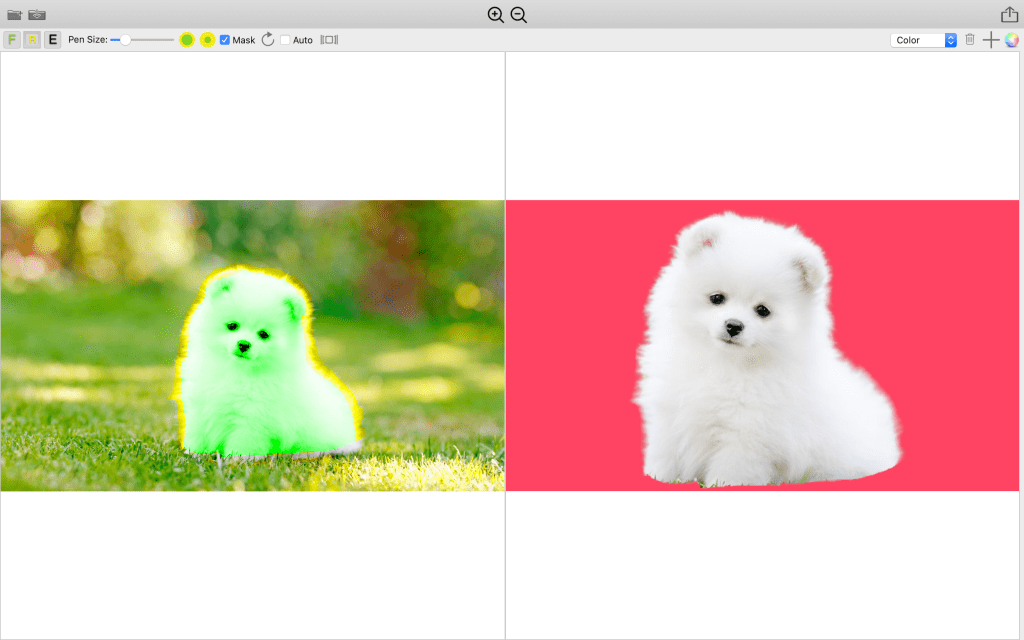Select the yellow R tool
The width and height of the screenshot is (1024, 640).
coord(32,40)
